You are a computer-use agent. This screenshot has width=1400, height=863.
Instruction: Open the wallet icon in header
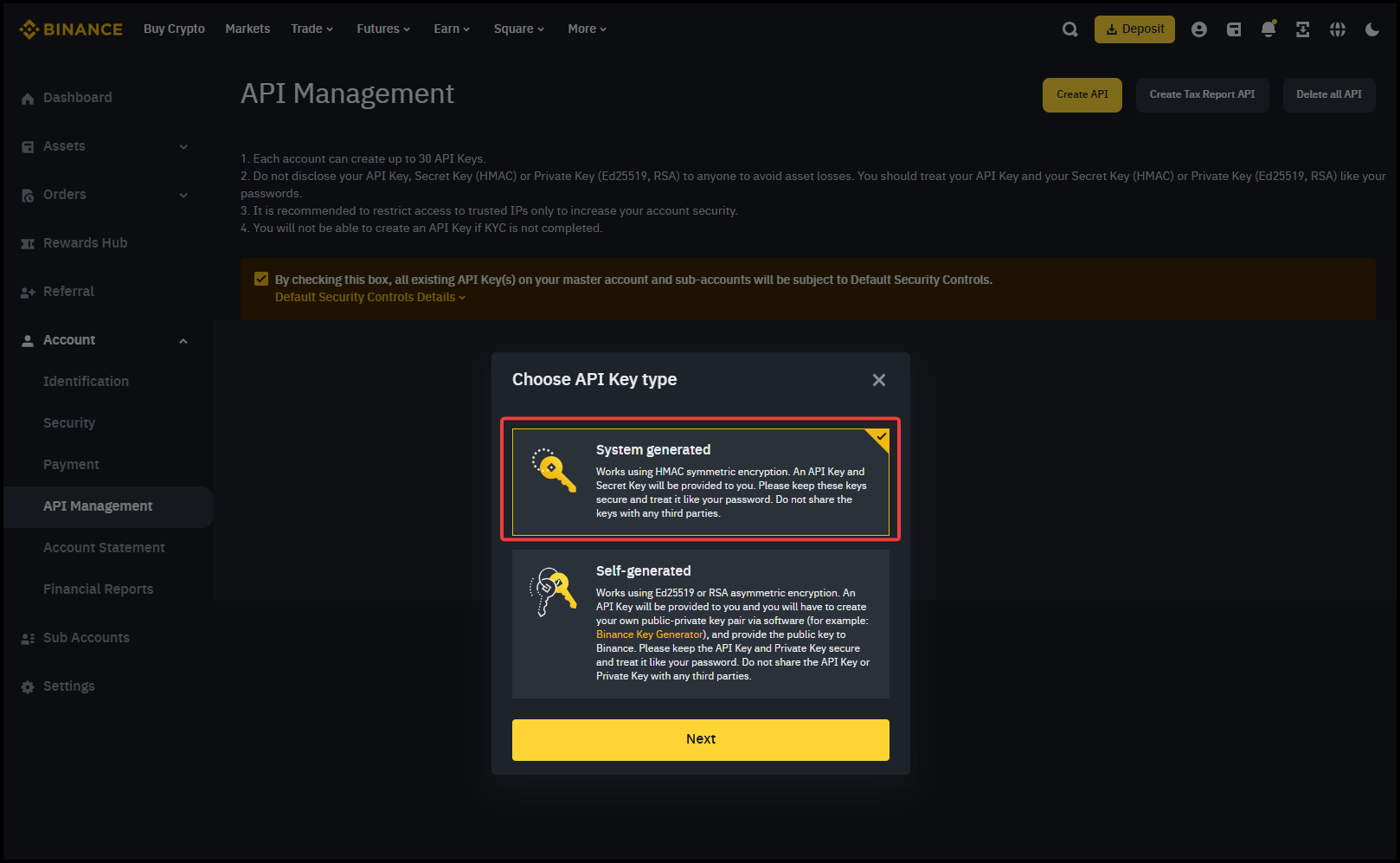1234,29
